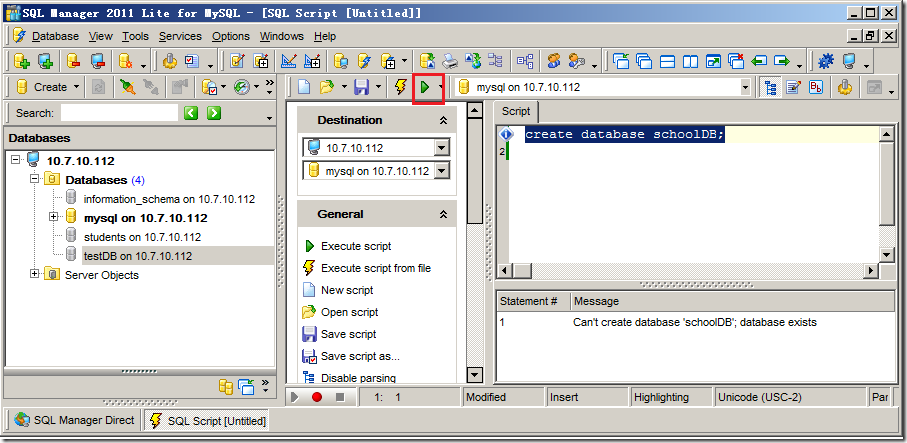Viewport: 907px width, 443px height.
Task: Select information_schema on 10.7.10.112 database
Action: click(x=169, y=199)
